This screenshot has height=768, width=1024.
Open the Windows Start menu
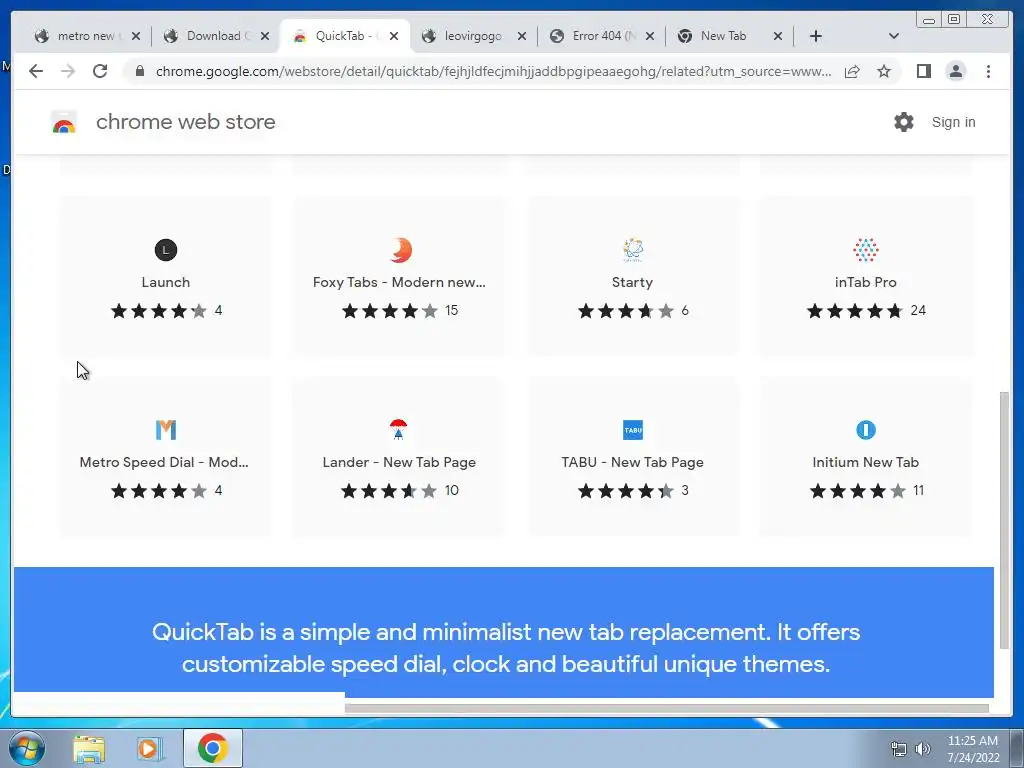point(27,748)
